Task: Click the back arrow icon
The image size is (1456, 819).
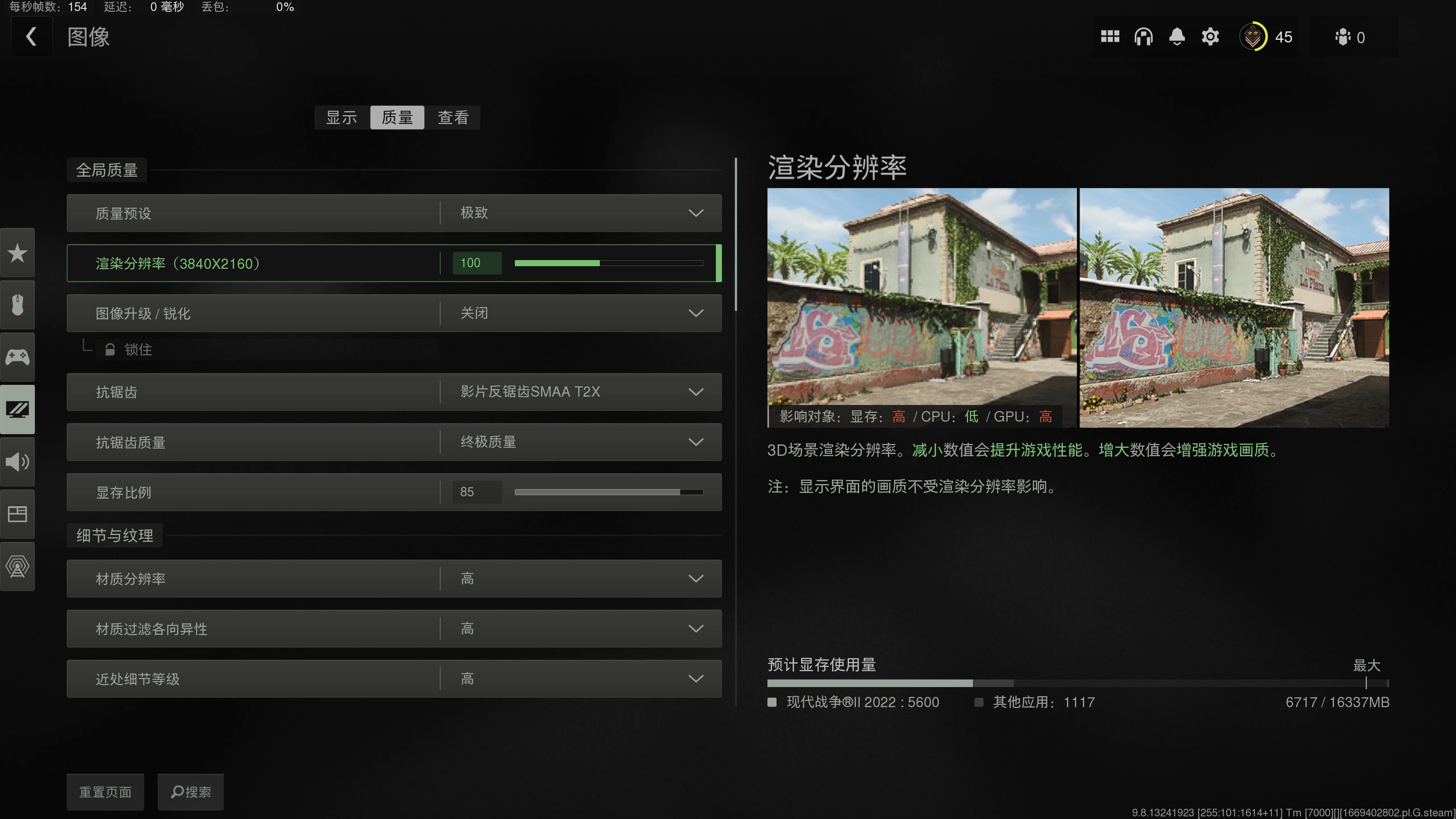Action: (x=31, y=37)
